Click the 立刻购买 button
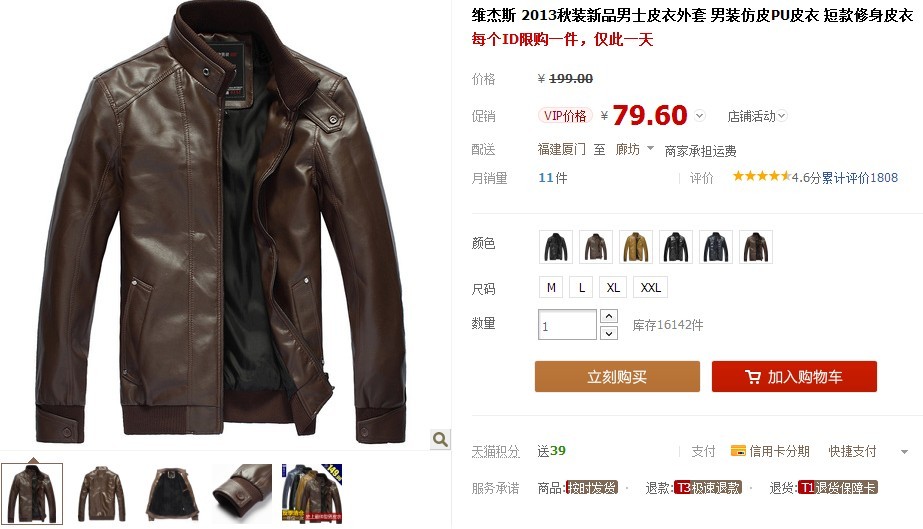Viewport: 923px width, 529px height. (617, 377)
